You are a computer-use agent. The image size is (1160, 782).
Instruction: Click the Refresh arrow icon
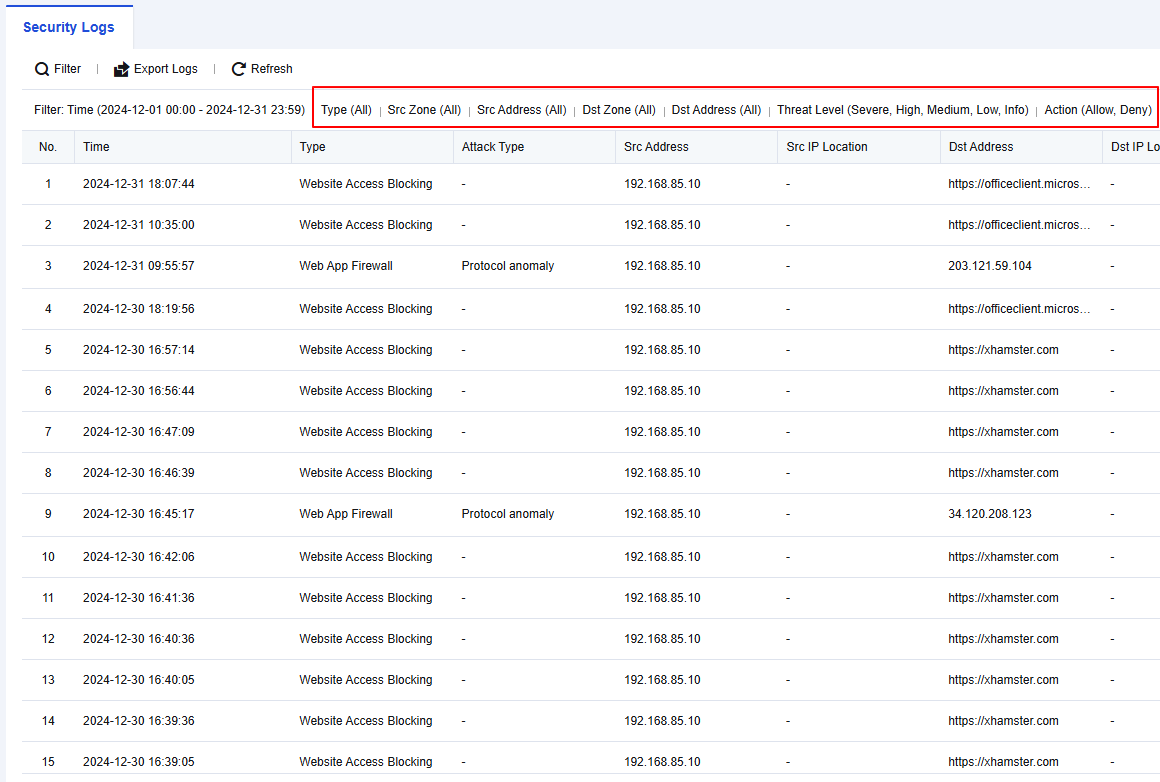coord(239,69)
